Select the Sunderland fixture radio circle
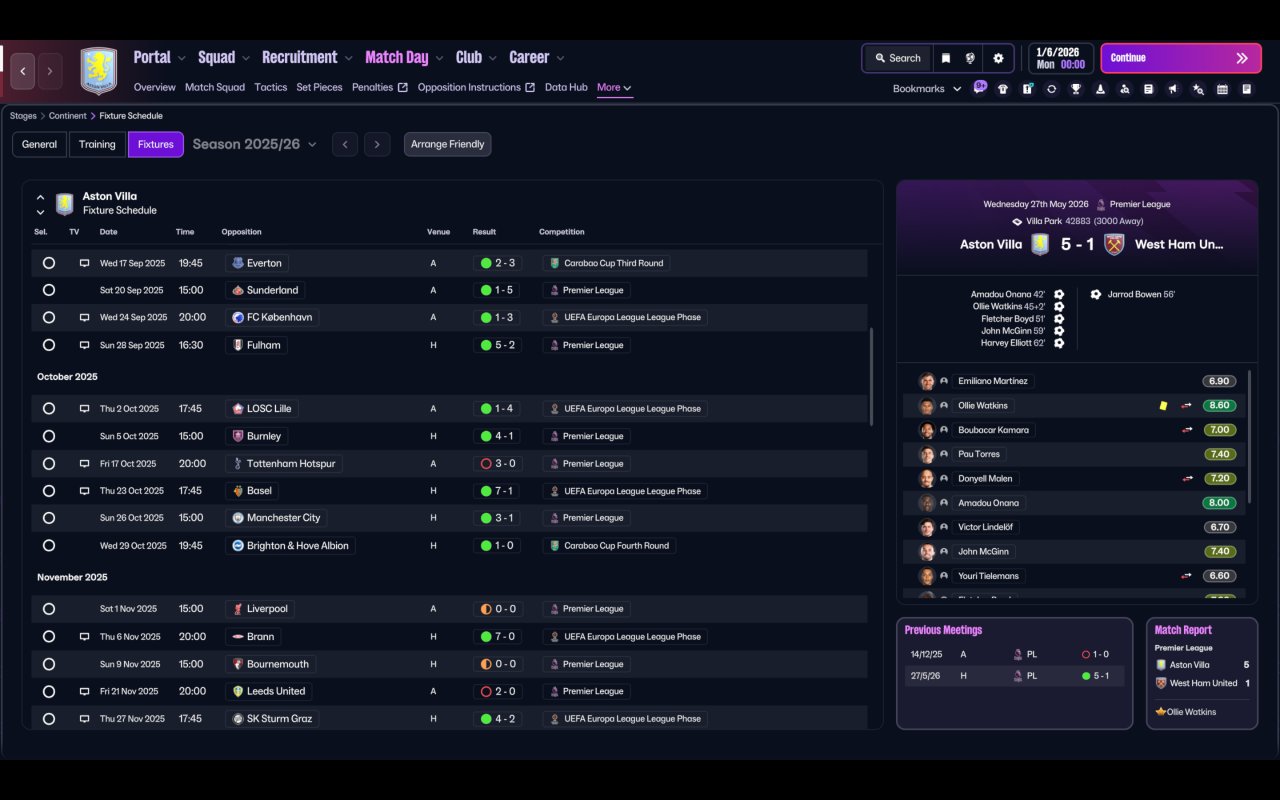Viewport: 1280px width, 800px height. click(49, 290)
